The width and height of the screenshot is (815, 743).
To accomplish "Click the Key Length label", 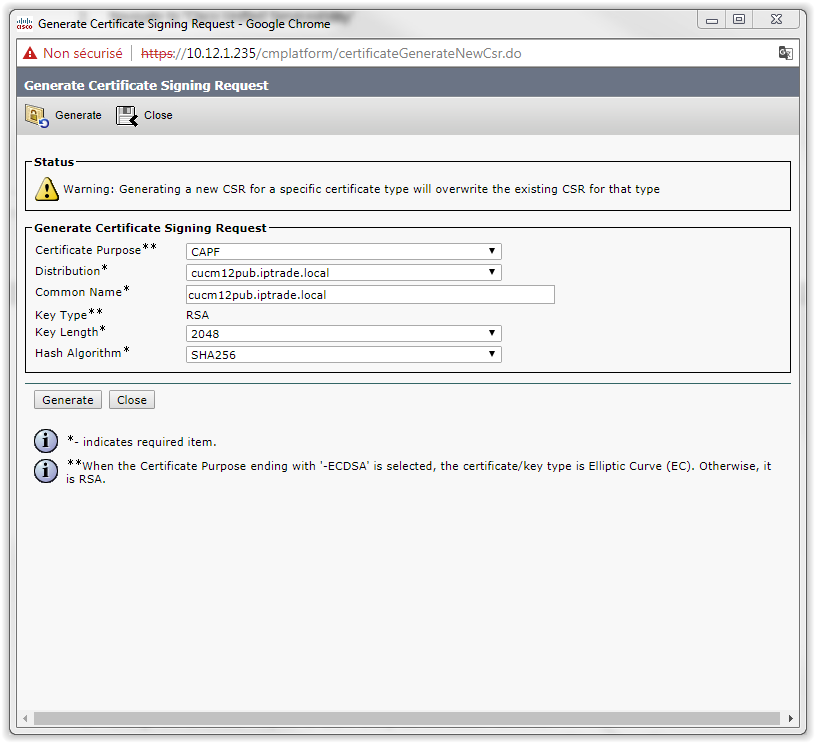I will coord(70,332).
